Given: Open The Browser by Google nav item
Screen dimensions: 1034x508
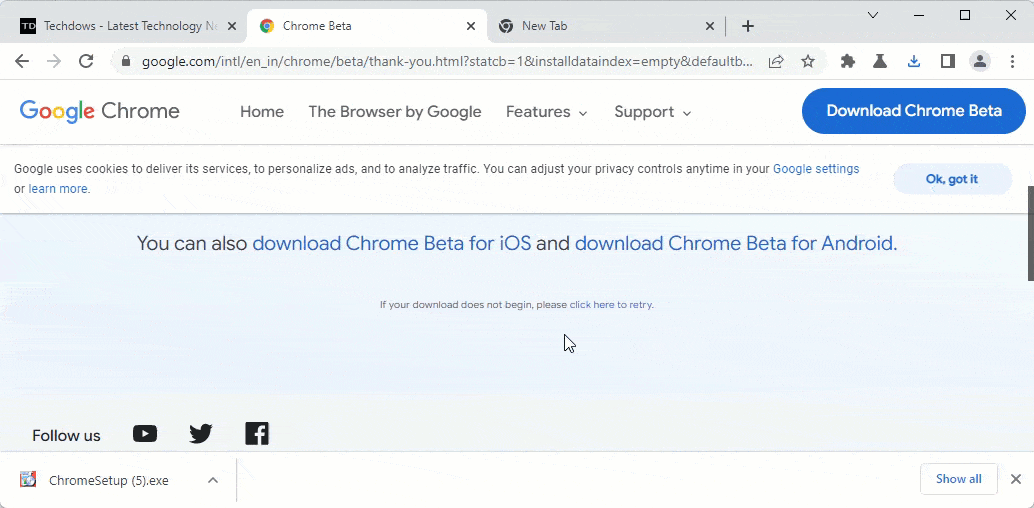Looking at the screenshot, I should click(395, 112).
